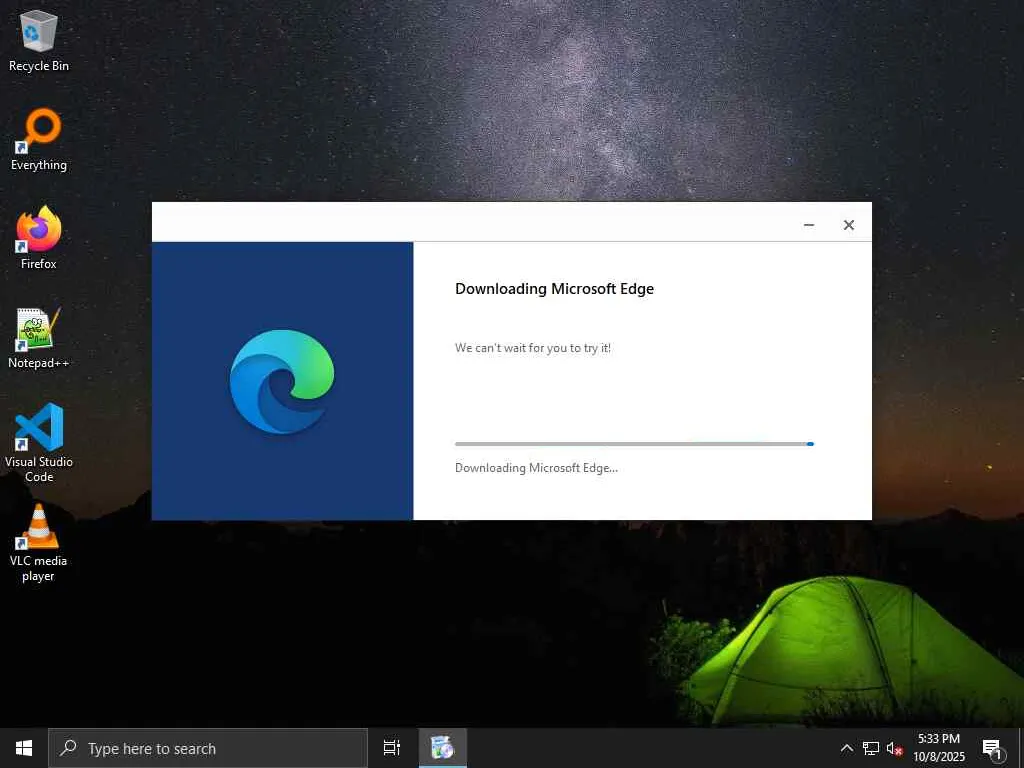Click the muted volume tray icon
1024x768 pixels.
tap(894, 748)
